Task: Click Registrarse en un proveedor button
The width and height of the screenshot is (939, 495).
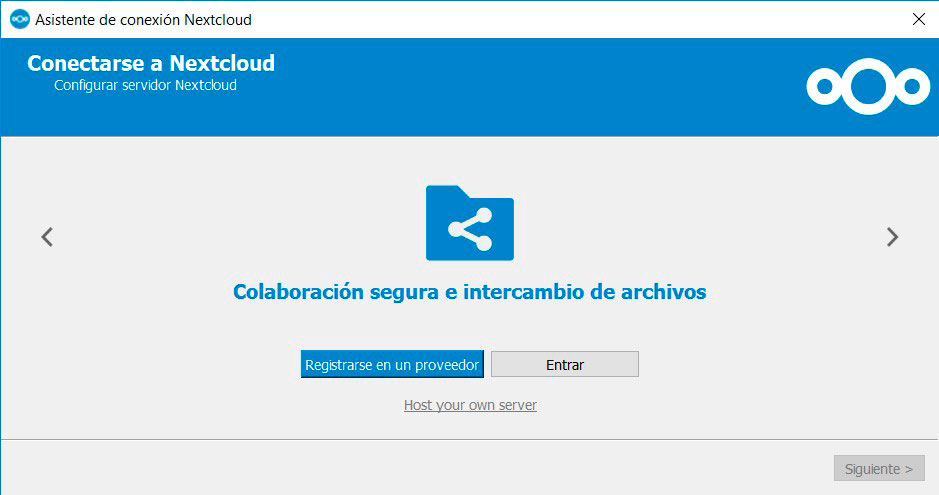Action: click(392, 364)
